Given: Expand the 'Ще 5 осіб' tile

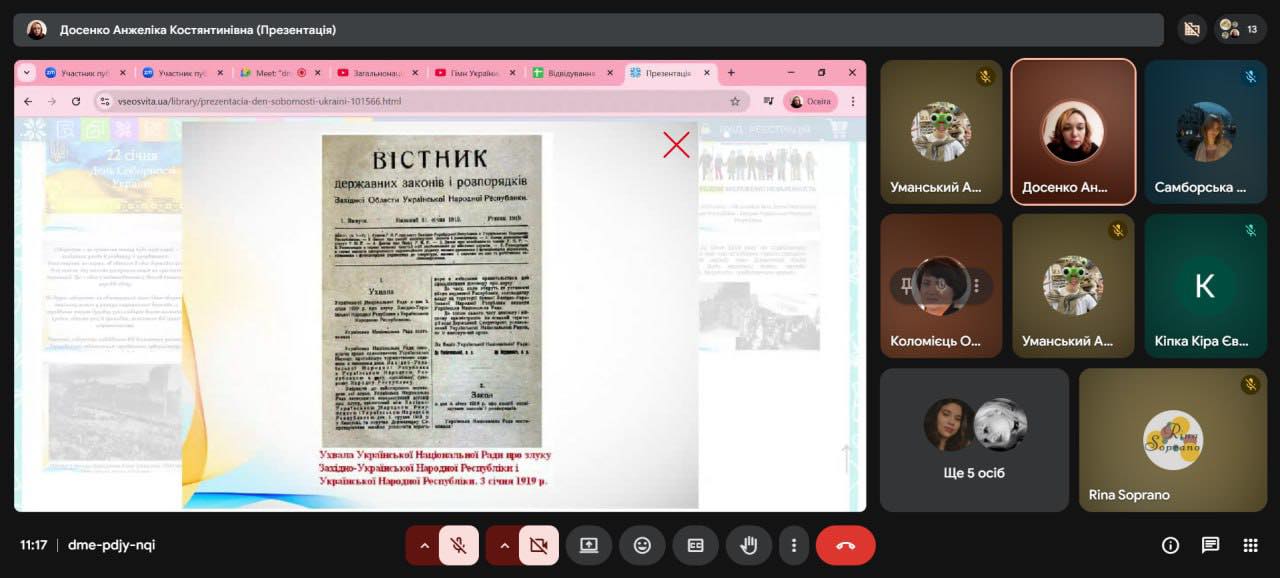Looking at the screenshot, I should pos(974,440).
